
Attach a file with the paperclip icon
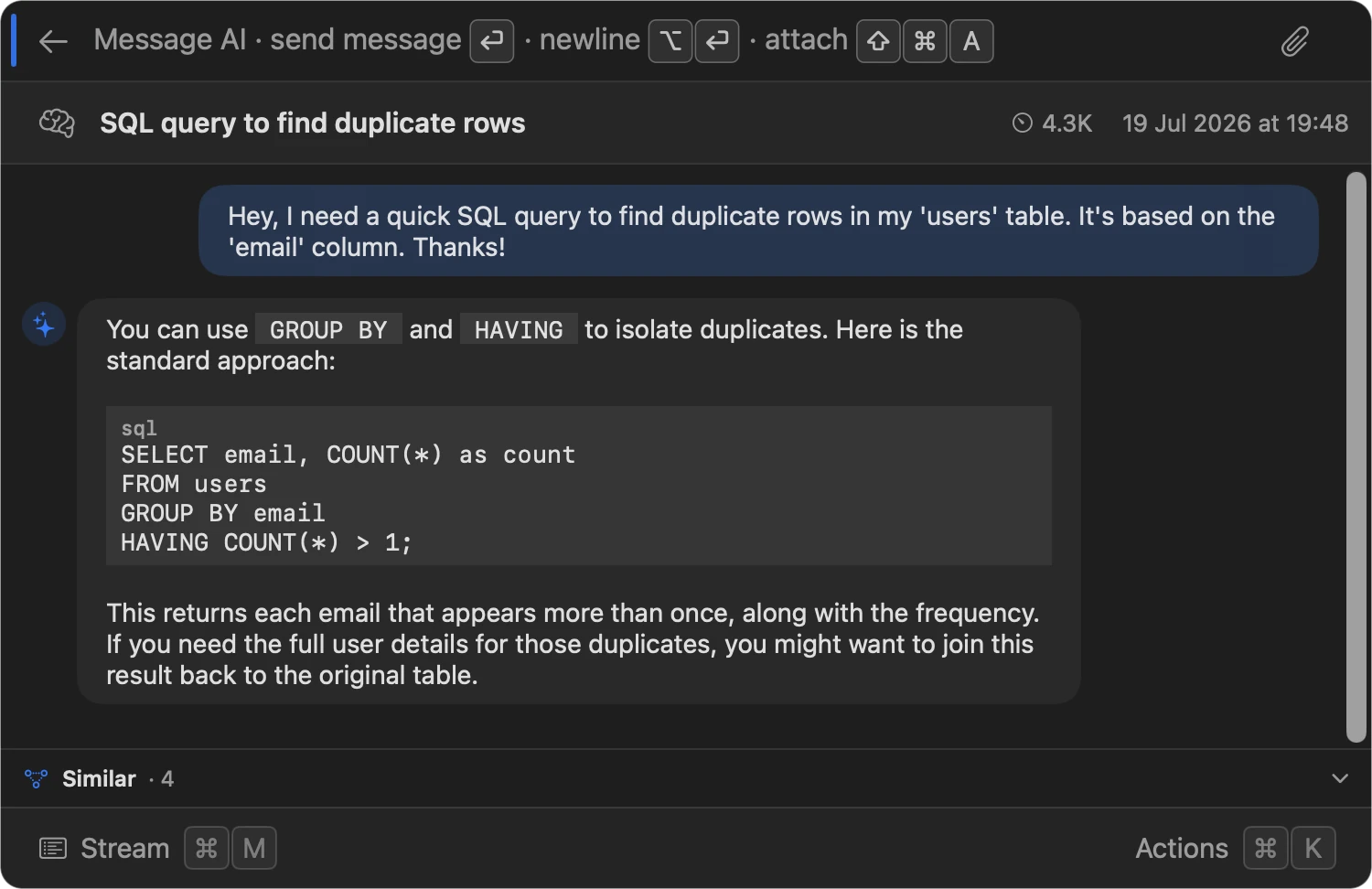pyautogui.click(x=1294, y=41)
